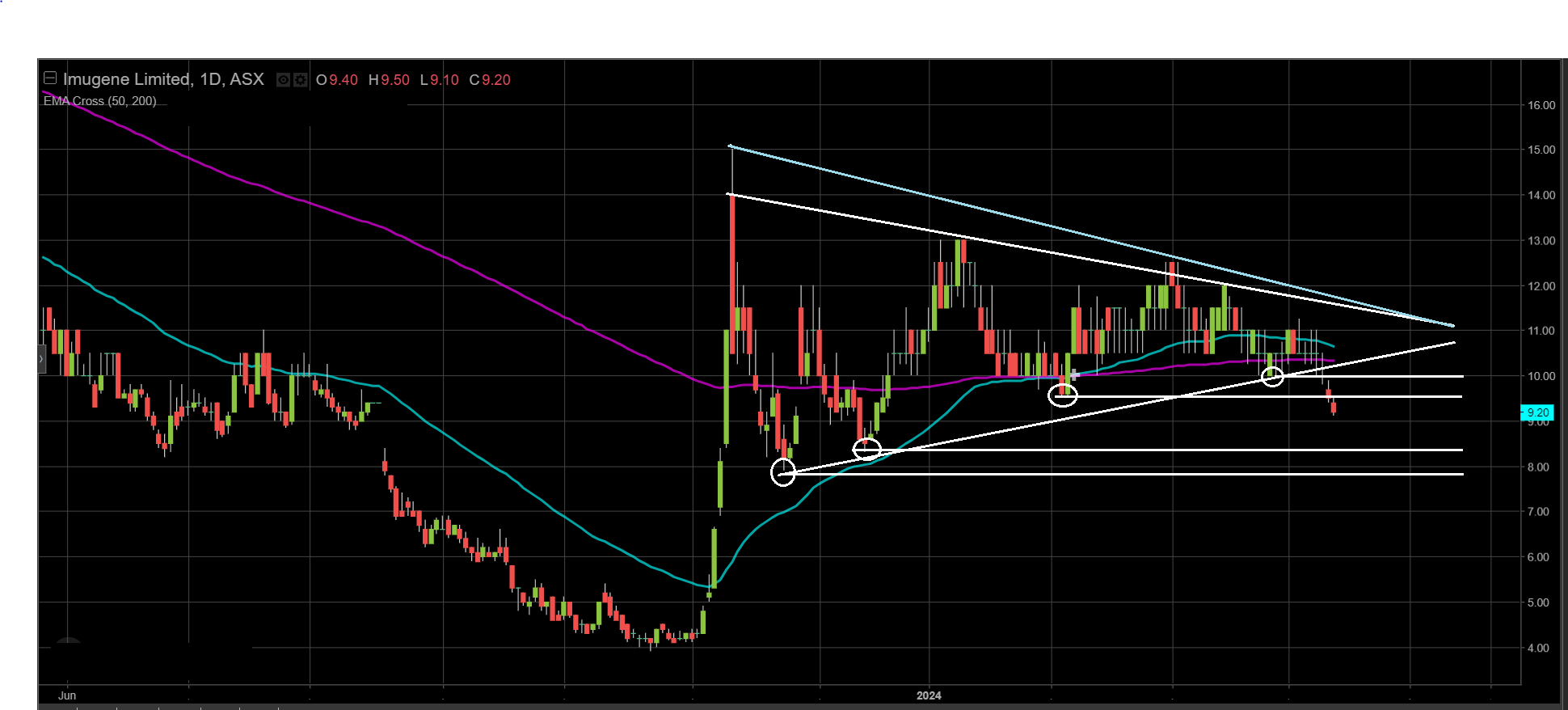The image size is (1568, 710).
Task: Expand the left edge panel arrow
Action: click(x=41, y=359)
